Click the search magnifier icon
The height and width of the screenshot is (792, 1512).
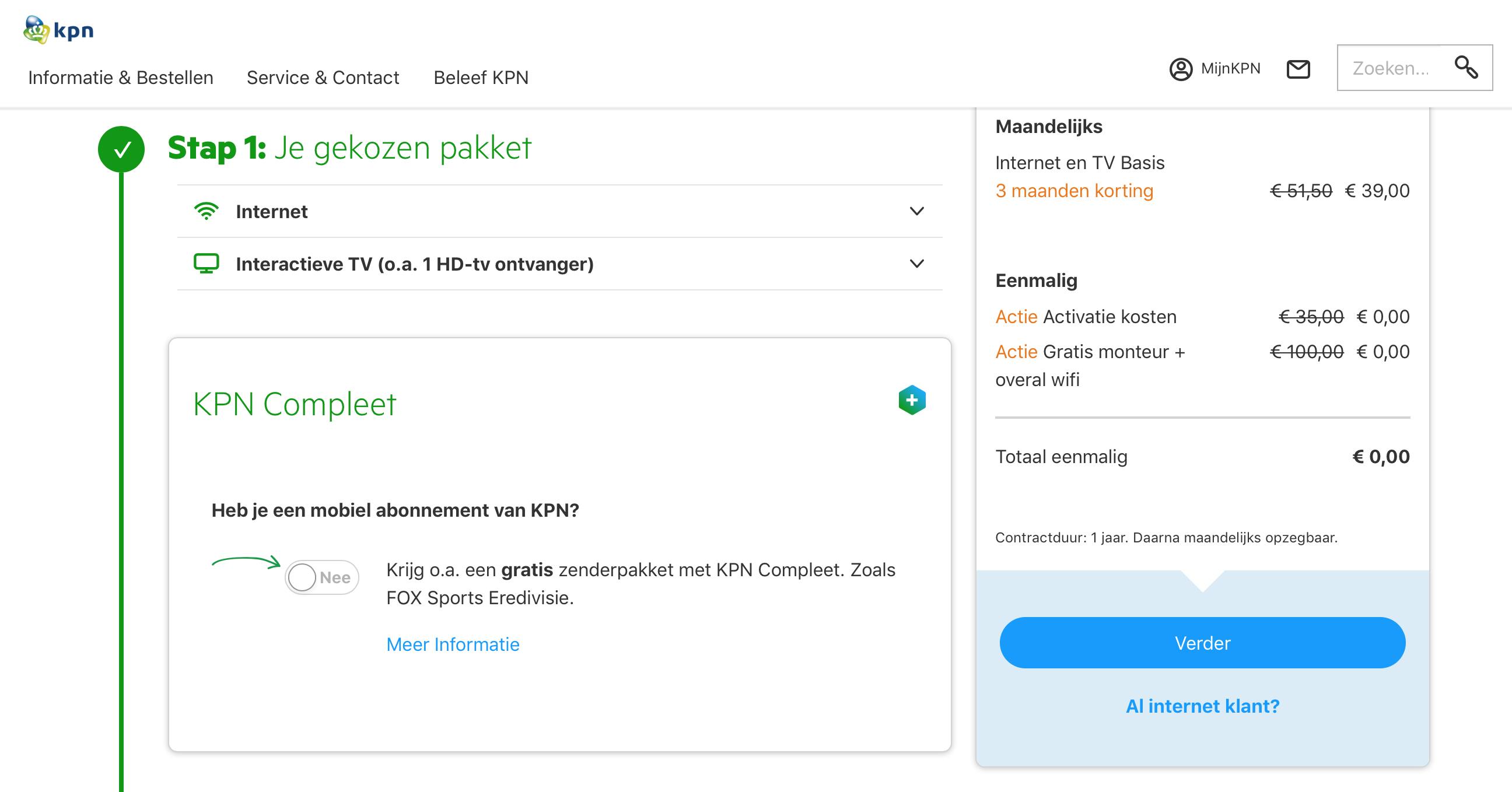1466,68
